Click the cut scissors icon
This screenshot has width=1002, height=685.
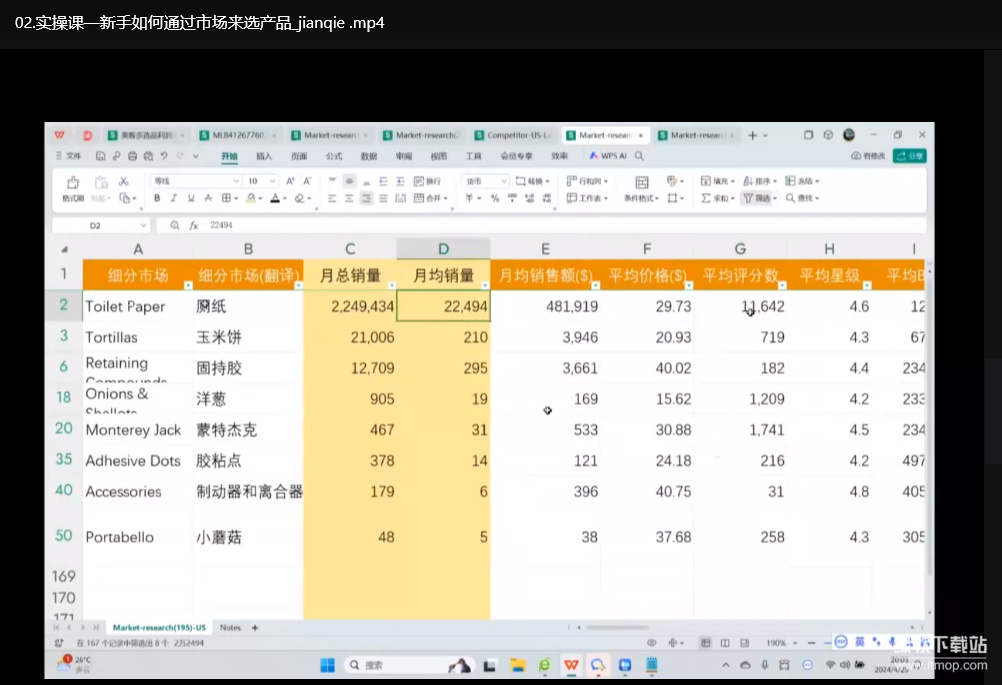coord(124,181)
